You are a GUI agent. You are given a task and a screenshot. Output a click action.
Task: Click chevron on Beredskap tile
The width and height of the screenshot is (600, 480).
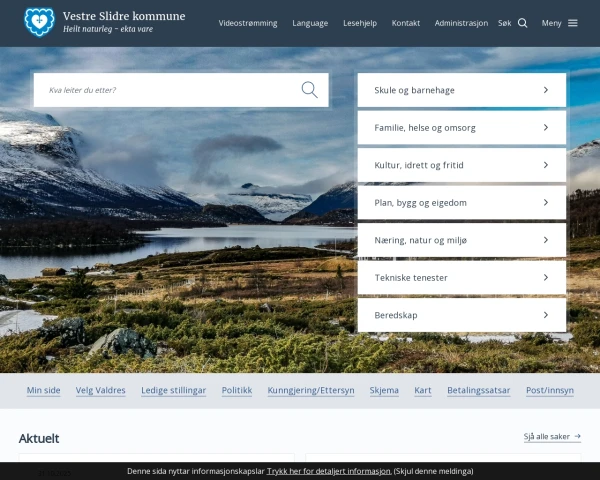(x=545, y=315)
